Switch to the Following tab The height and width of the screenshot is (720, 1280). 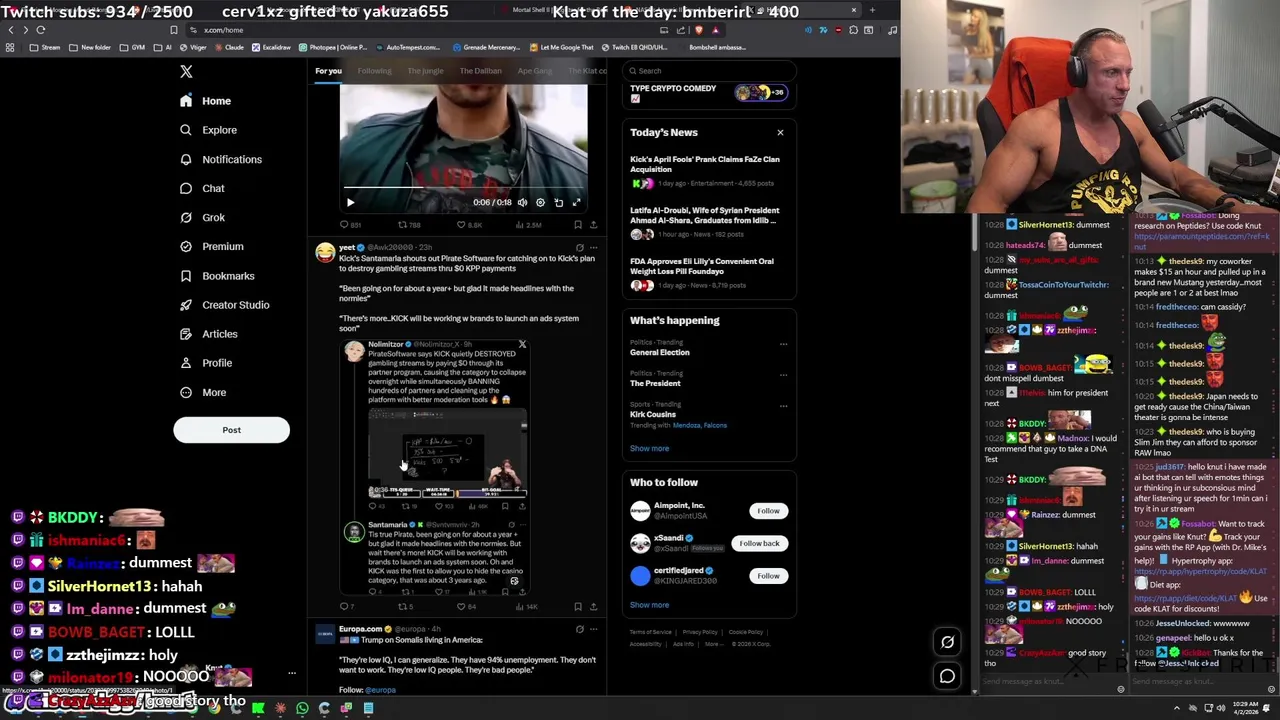pos(374,71)
